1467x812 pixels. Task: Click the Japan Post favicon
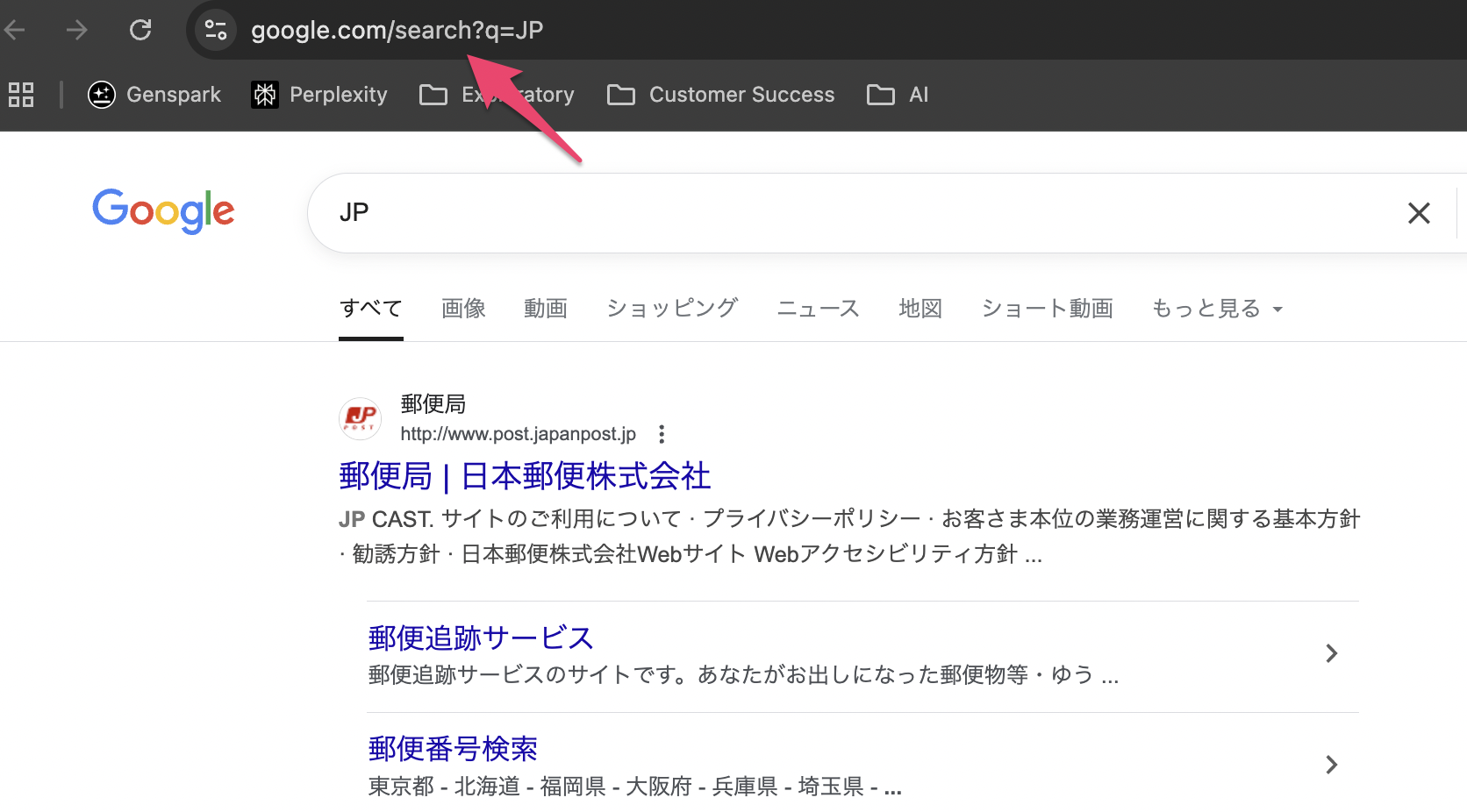click(x=360, y=418)
